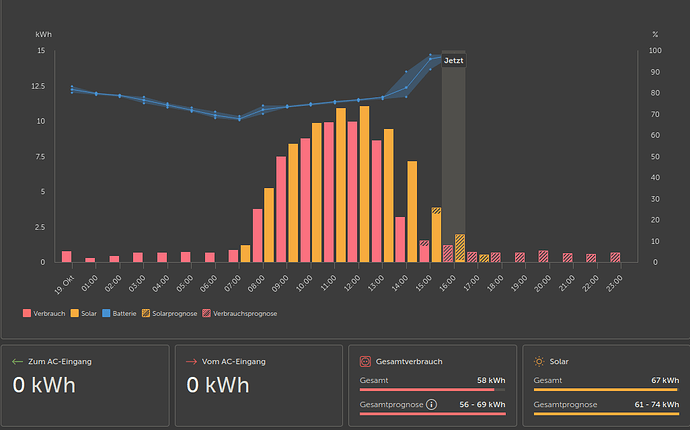Click the 18:00 axis label
This screenshot has height=430, width=690.
pos(495,283)
